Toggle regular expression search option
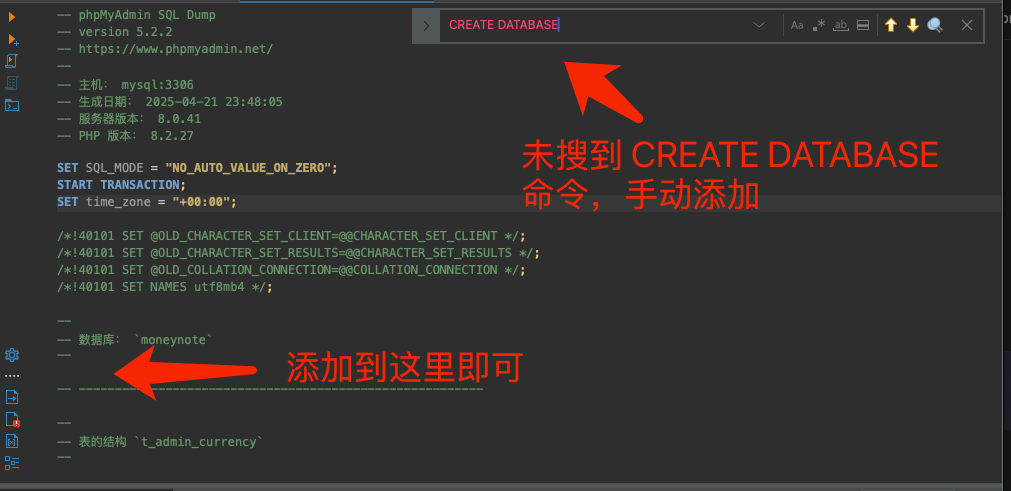 pyautogui.click(x=819, y=25)
